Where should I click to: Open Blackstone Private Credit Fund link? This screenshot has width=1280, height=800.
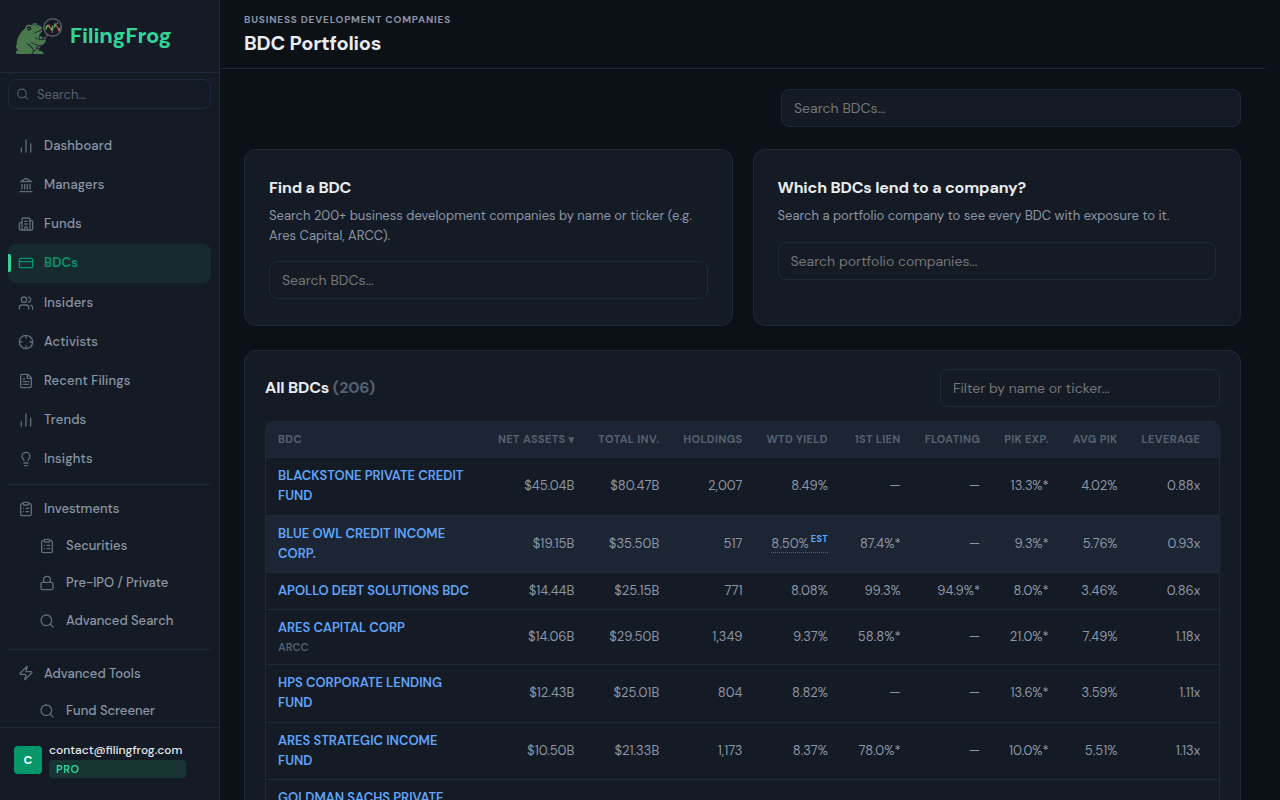point(370,485)
